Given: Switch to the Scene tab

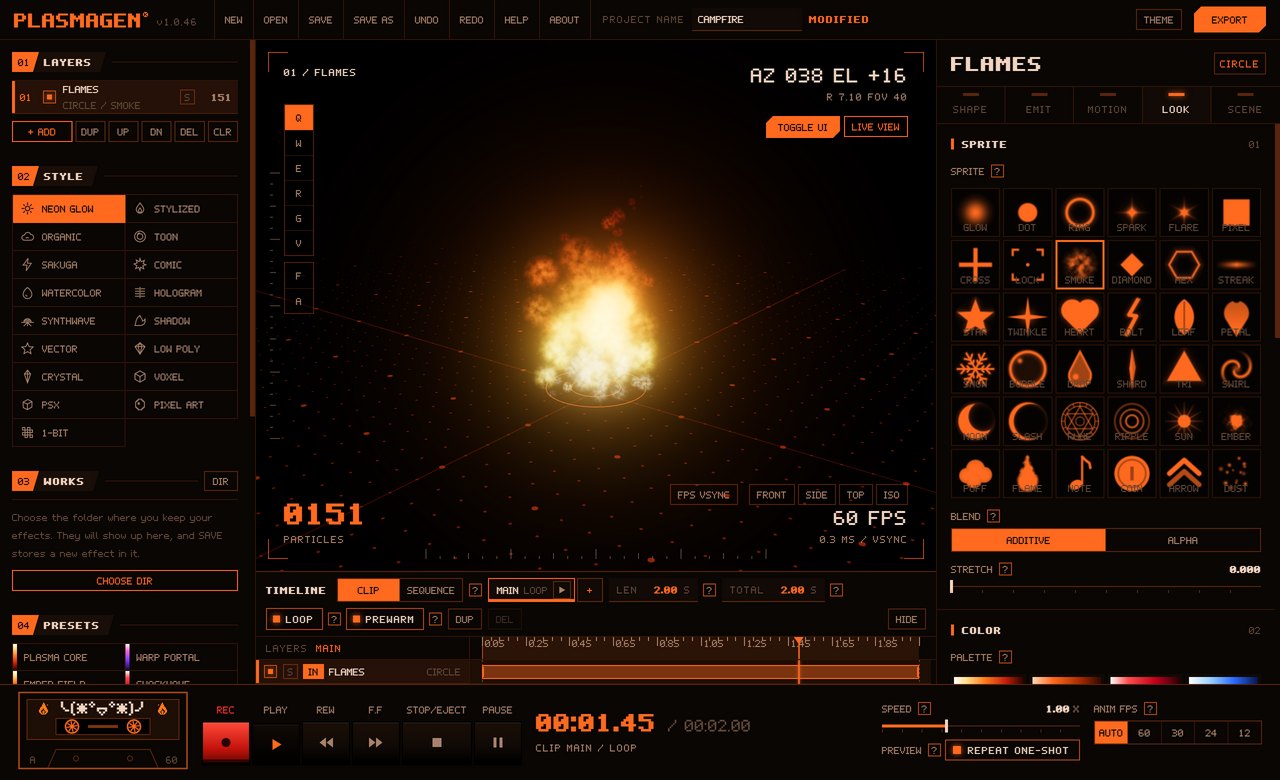Looking at the screenshot, I should pyautogui.click(x=1245, y=105).
